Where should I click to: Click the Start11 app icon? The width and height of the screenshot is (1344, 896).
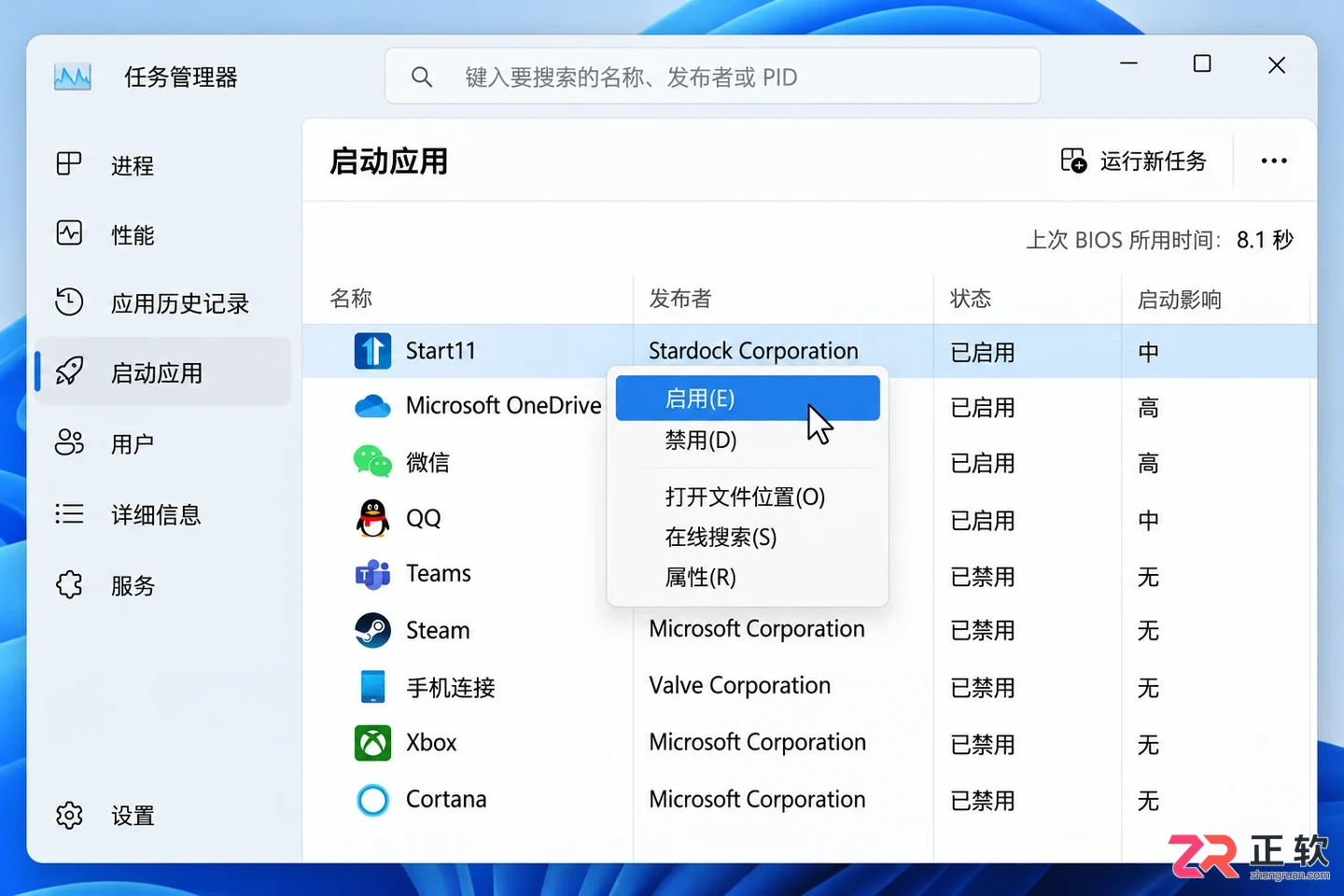[x=372, y=351]
